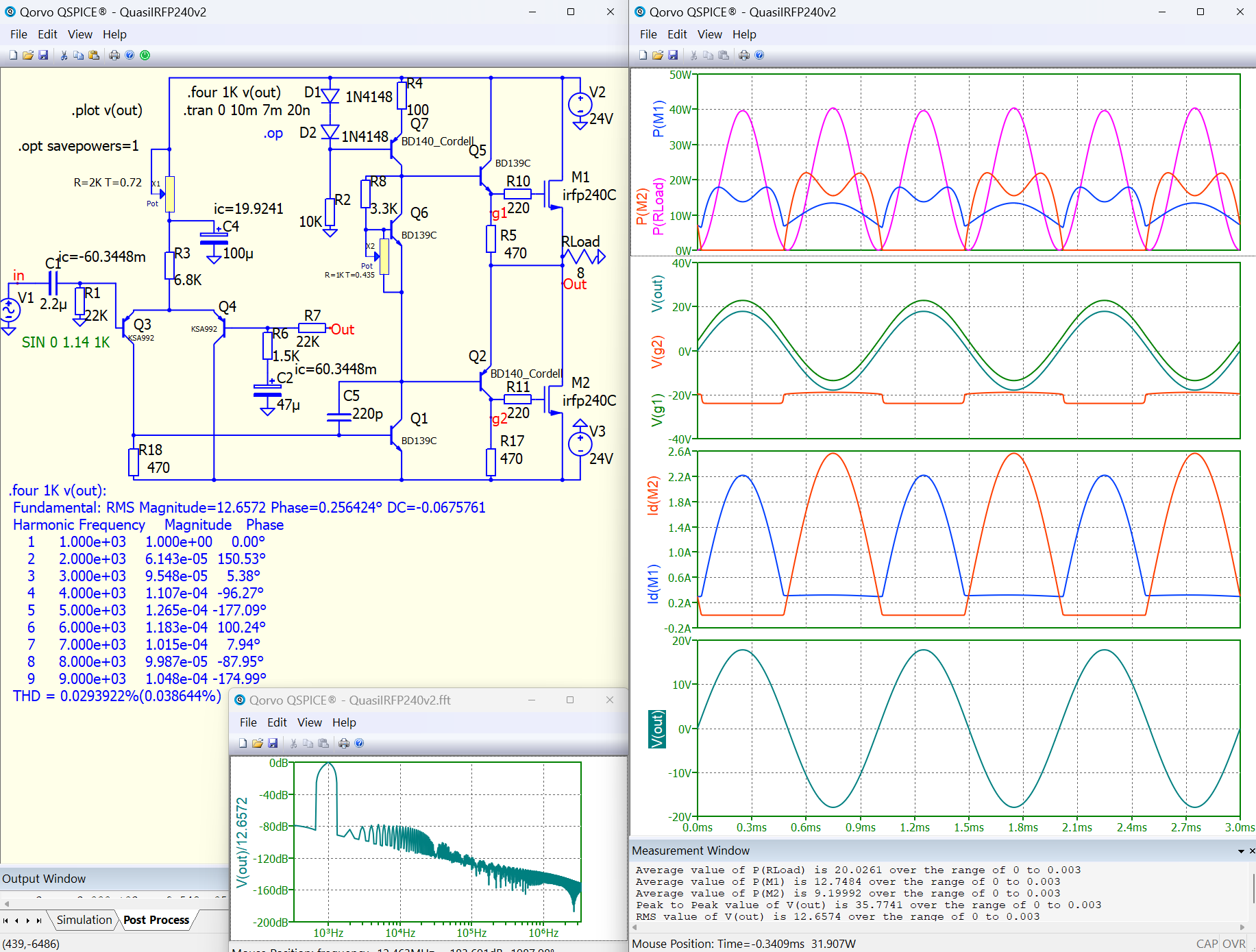Click V(g2) trace label in voltage plot

pyautogui.click(x=656, y=352)
